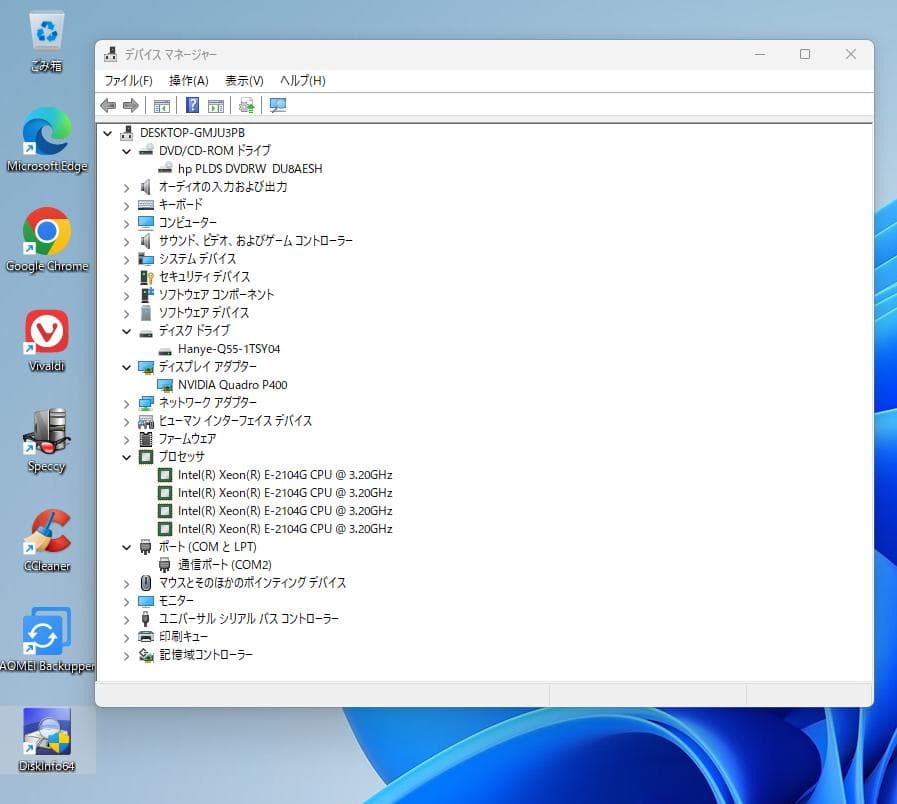Image resolution: width=897 pixels, height=804 pixels.
Task: Collapse the DVD/CD-ROM ドライブ category
Action: 126,150
